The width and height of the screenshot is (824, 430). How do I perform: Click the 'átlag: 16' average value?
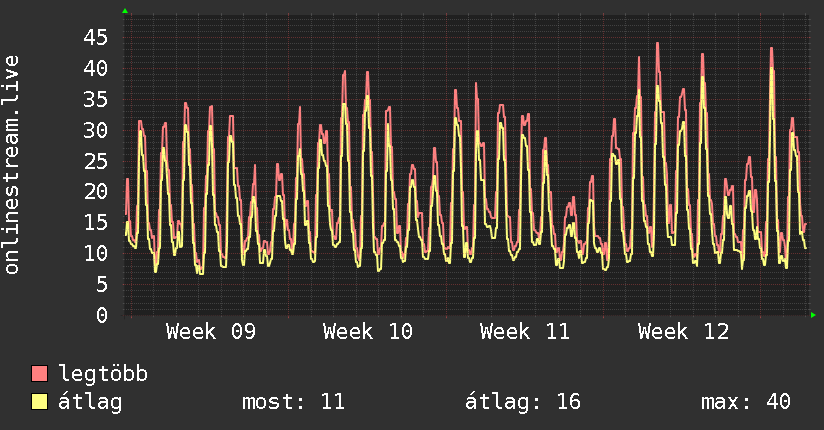[523, 402]
